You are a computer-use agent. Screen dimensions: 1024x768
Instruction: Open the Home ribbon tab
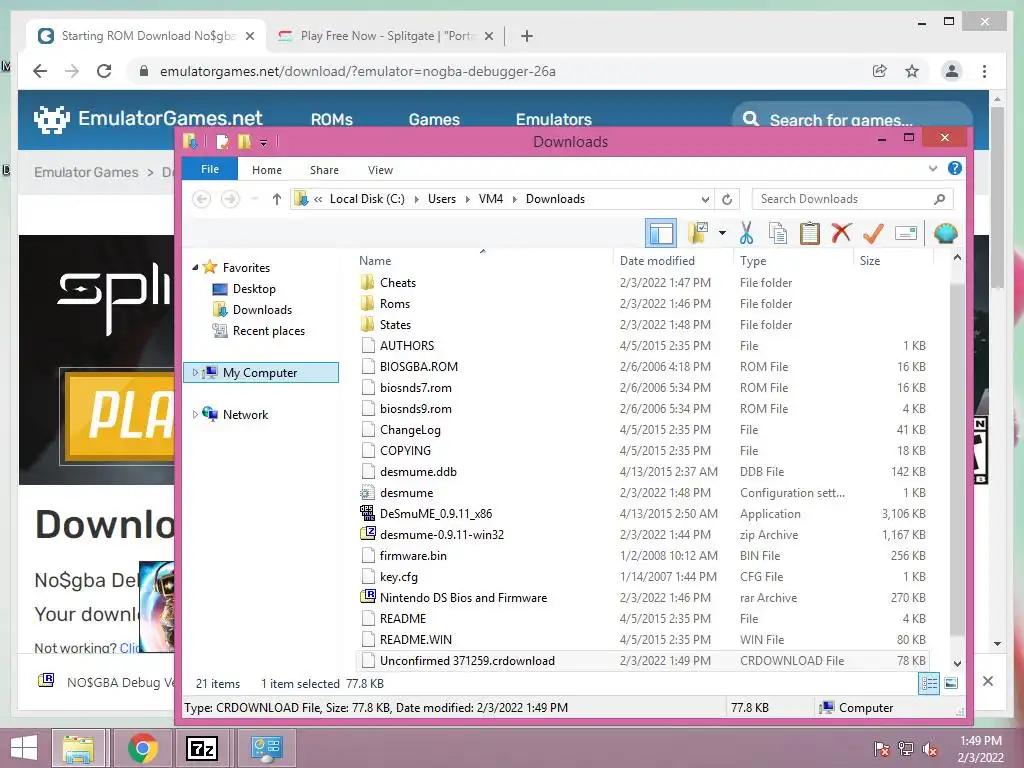point(266,170)
